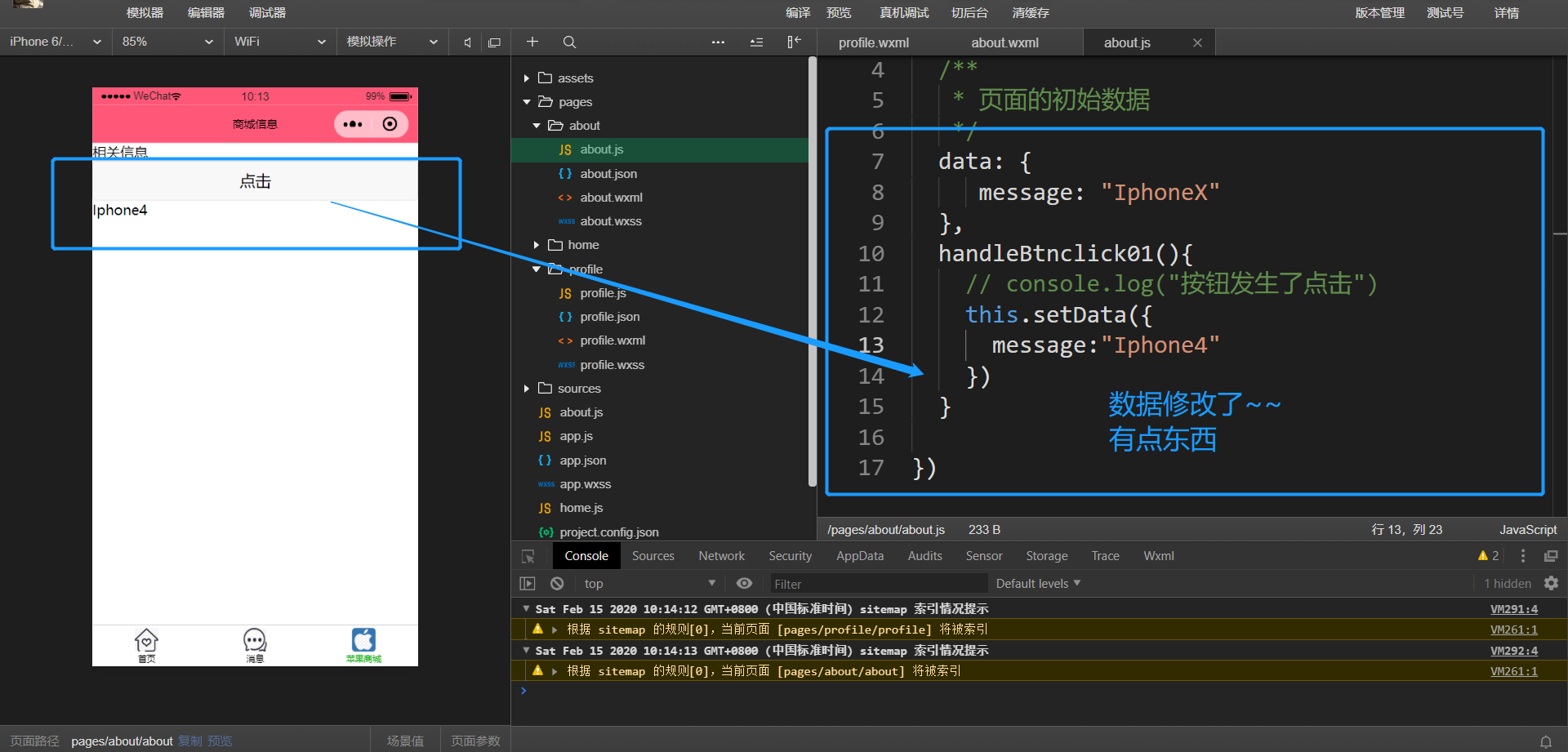
Task: Open the 版本管理 version management menu
Action: tap(1379, 13)
